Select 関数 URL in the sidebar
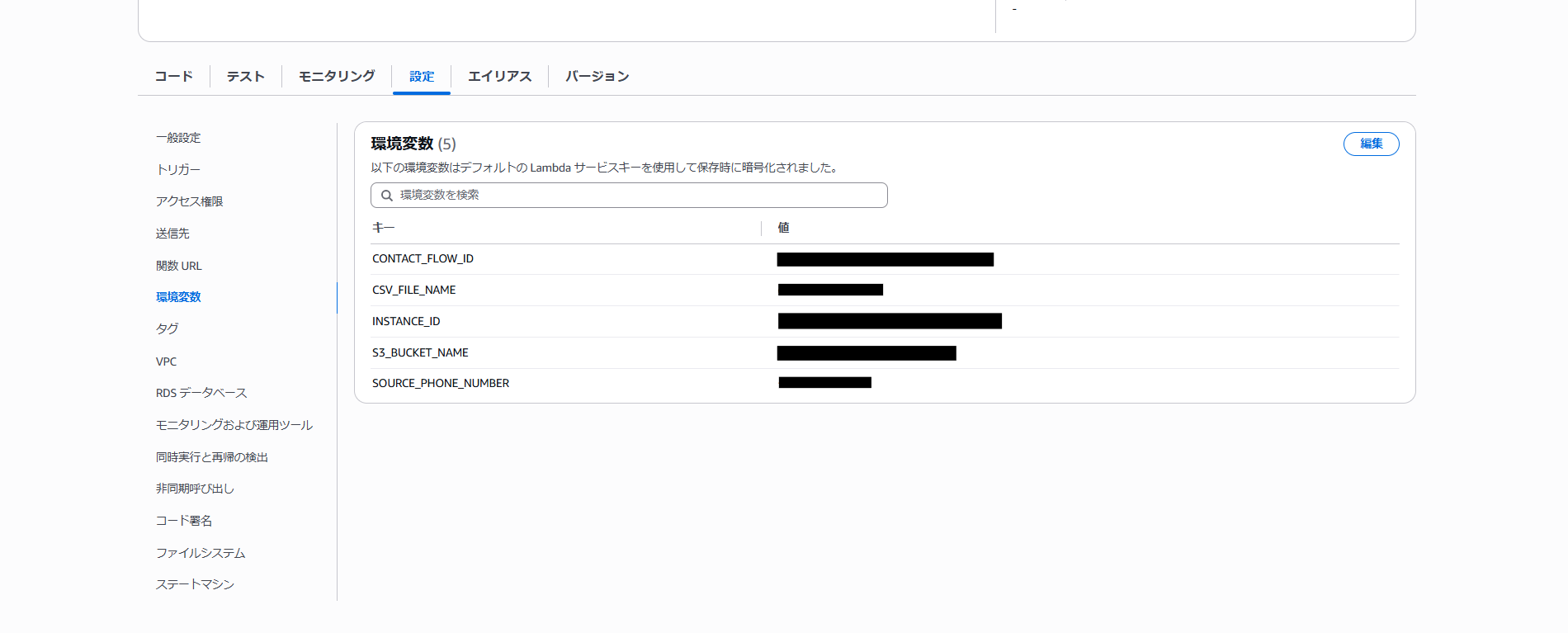The image size is (1568, 633). tap(179, 266)
